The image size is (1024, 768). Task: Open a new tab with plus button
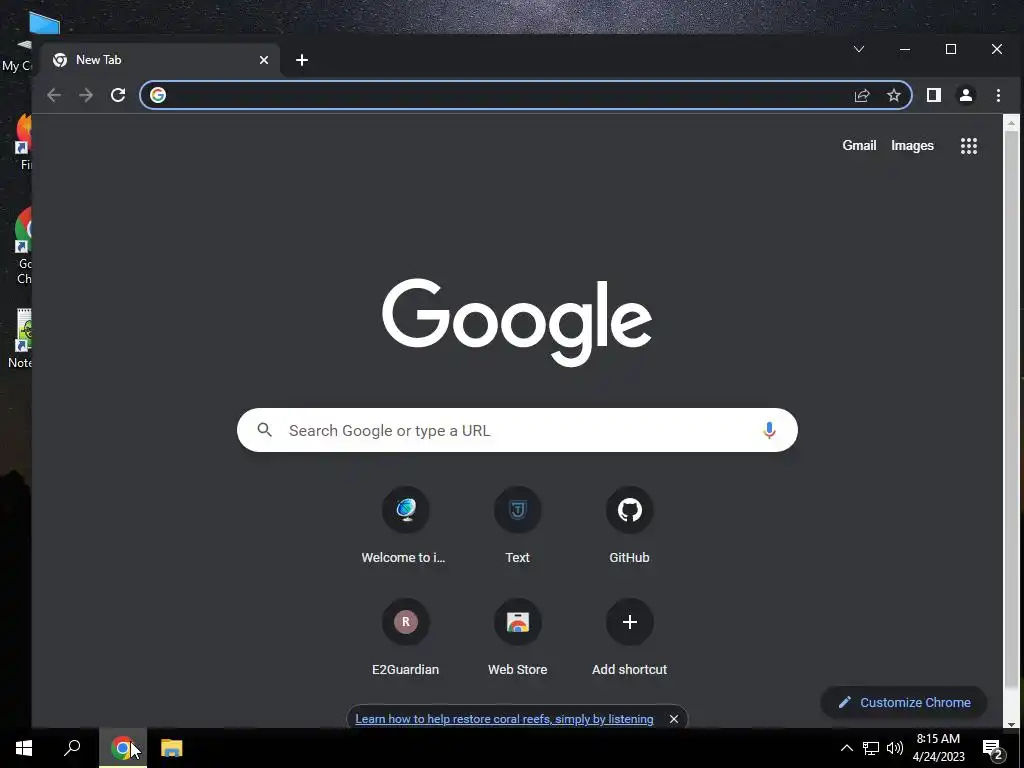(x=302, y=60)
